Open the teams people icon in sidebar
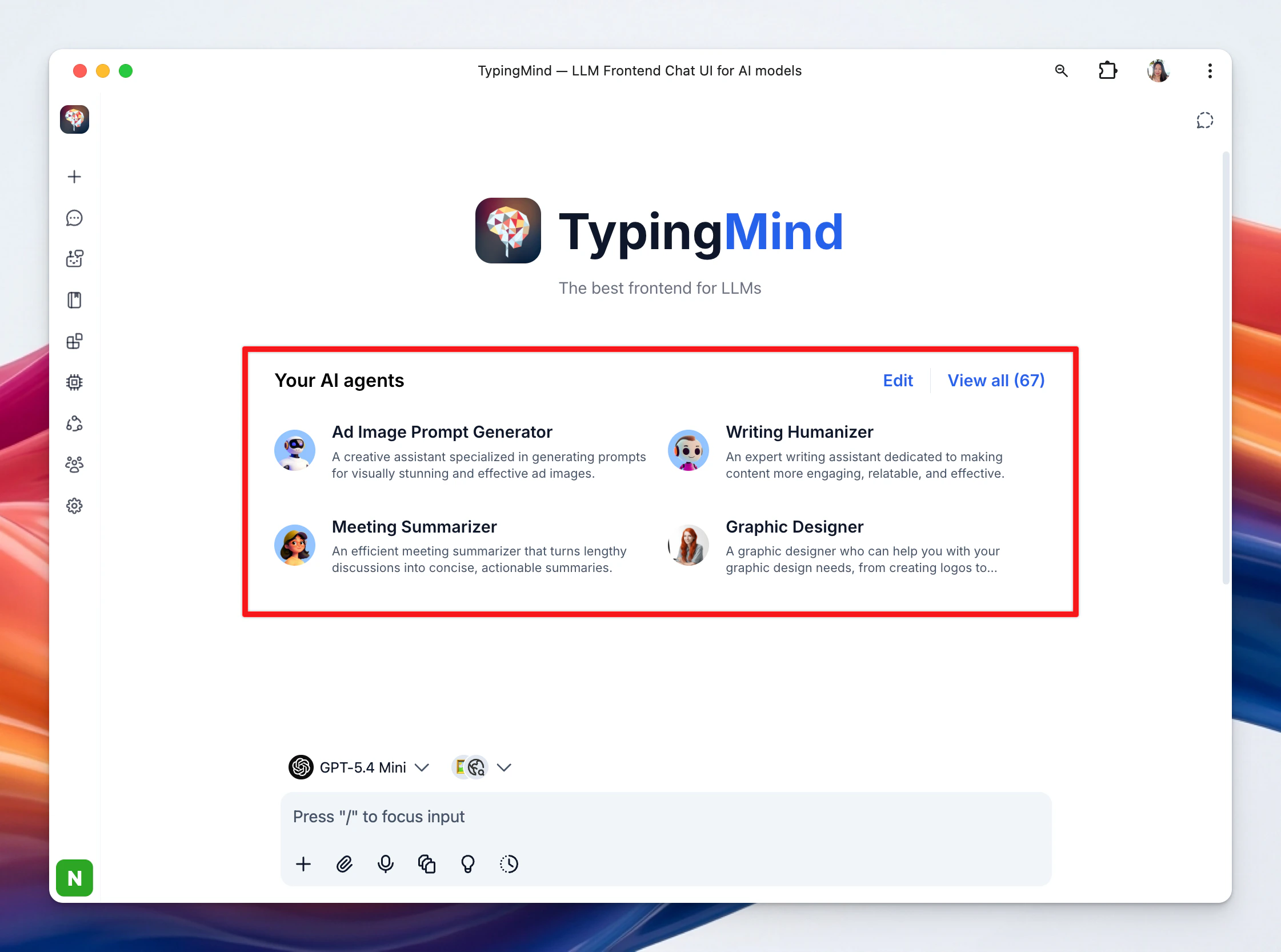1281x952 pixels. [x=74, y=465]
